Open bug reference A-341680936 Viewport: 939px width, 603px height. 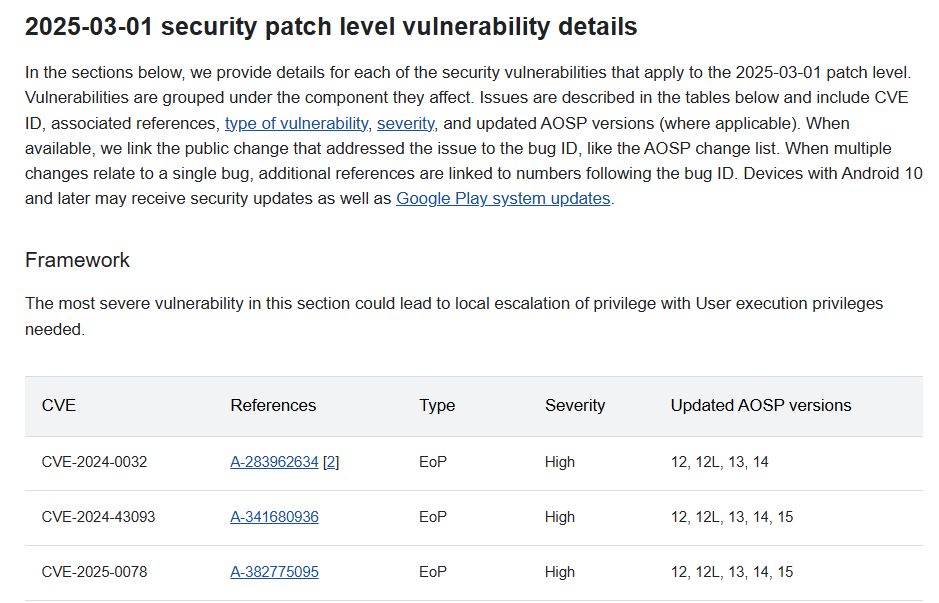coord(274,517)
